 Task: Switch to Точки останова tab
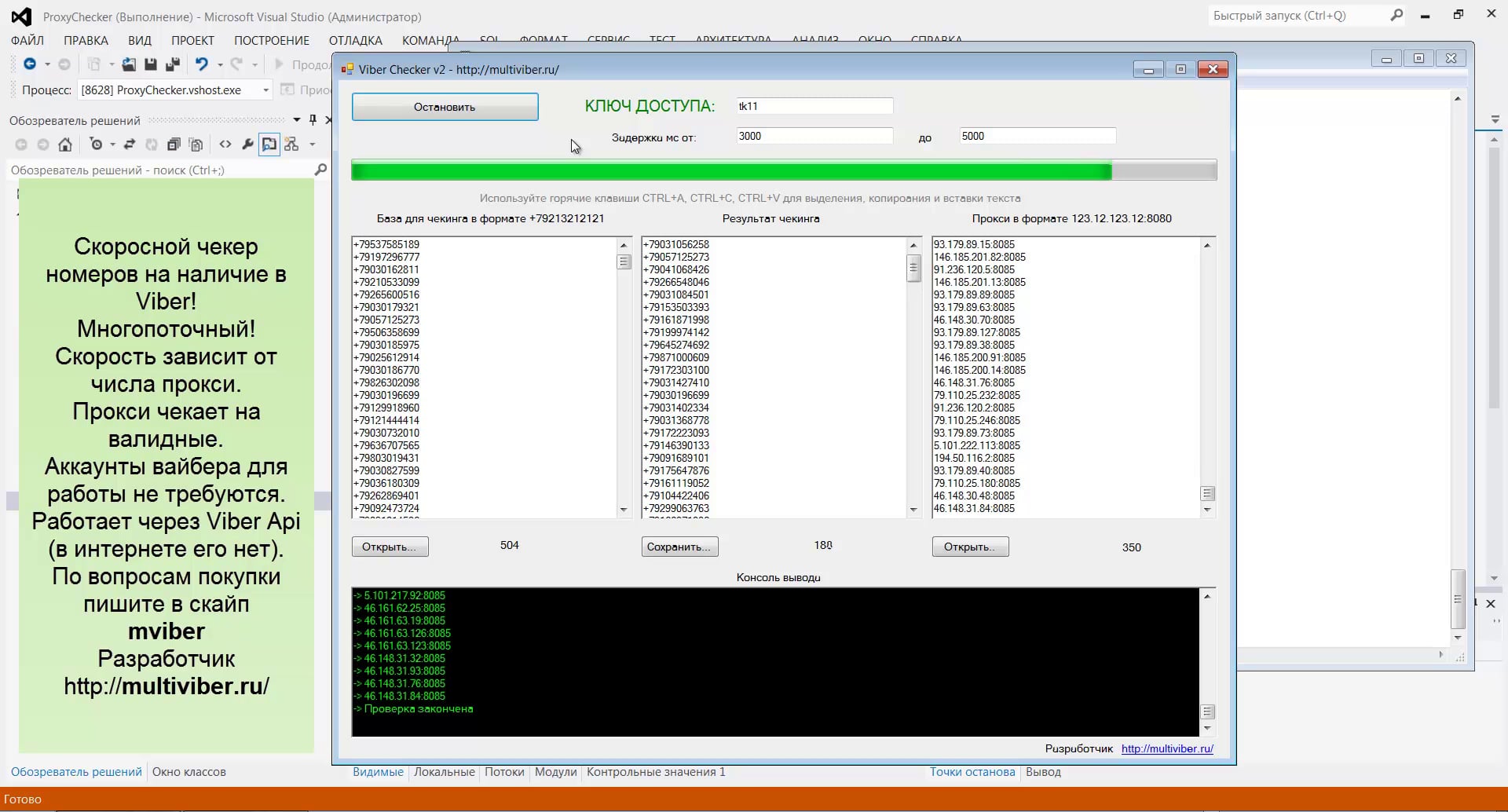(972, 772)
